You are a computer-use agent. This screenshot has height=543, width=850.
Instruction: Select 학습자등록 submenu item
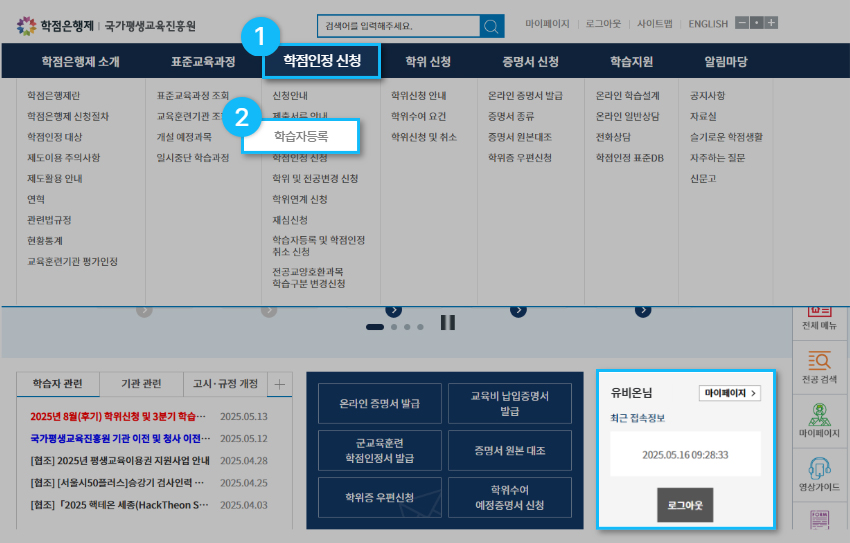point(301,136)
